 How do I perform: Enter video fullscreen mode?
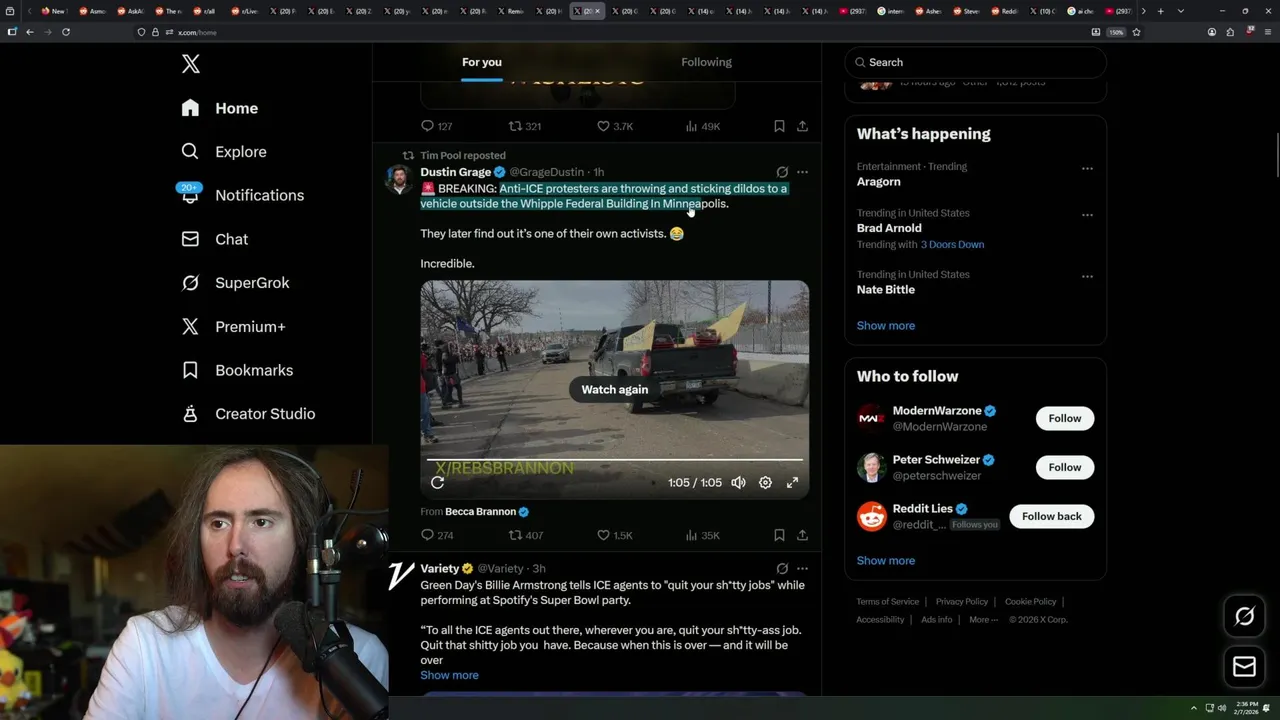tap(792, 482)
